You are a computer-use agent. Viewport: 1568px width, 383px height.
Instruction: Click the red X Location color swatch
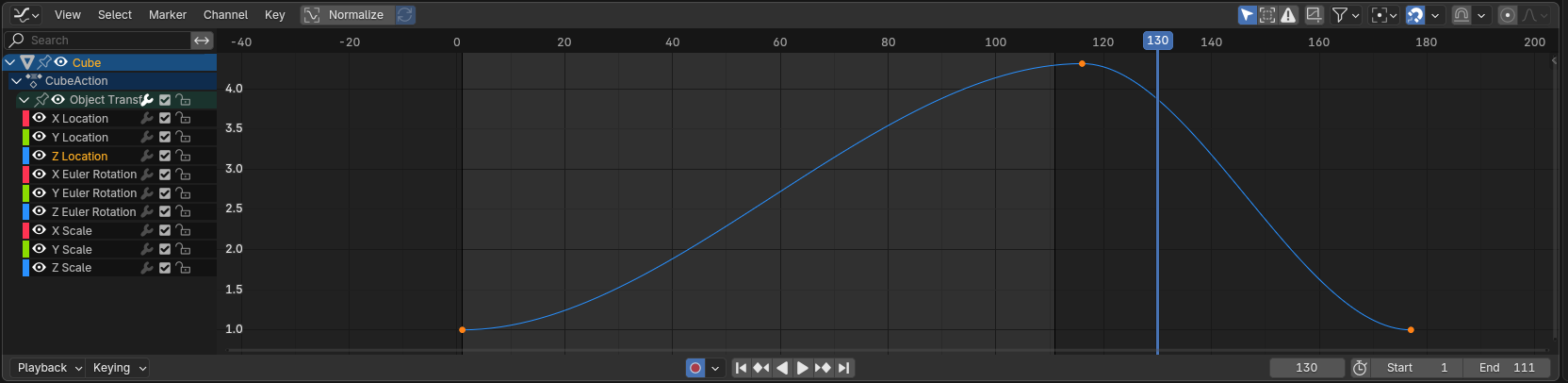coord(25,118)
